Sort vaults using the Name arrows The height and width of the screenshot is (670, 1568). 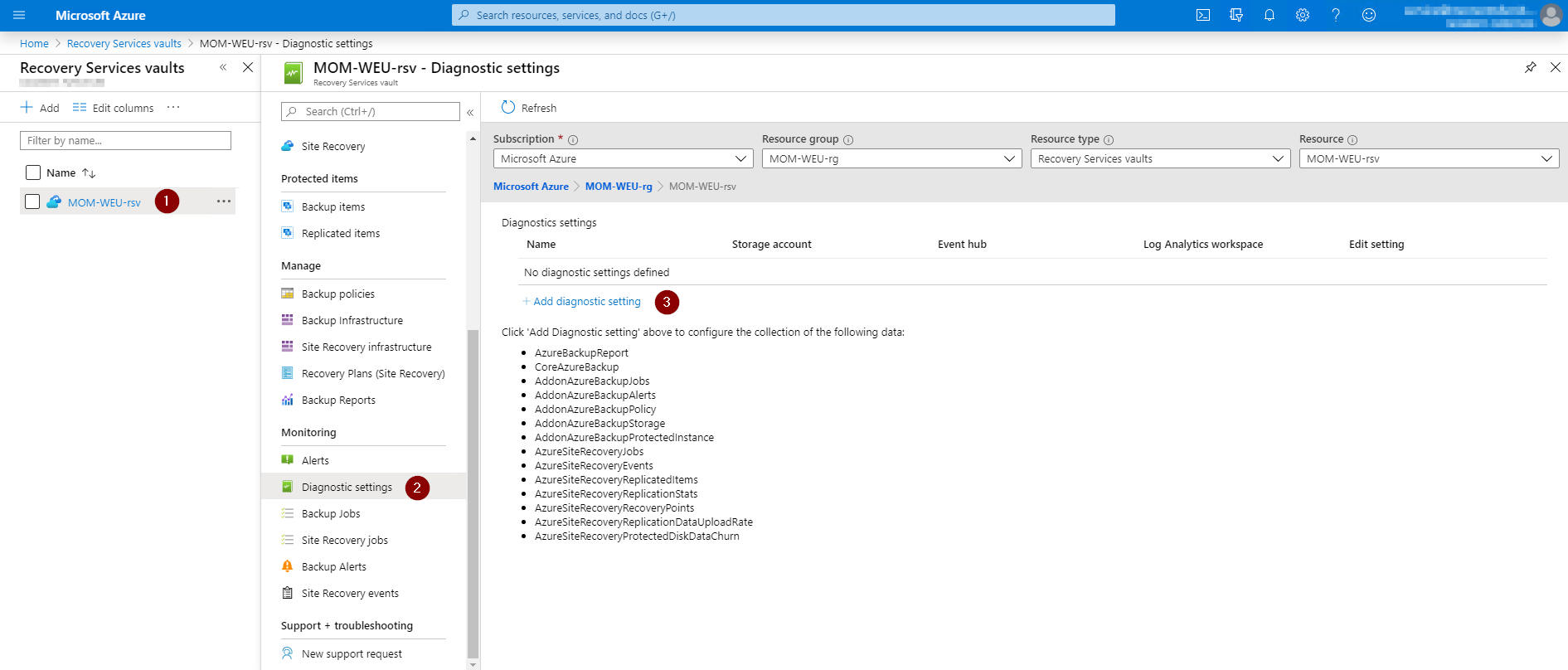89,172
